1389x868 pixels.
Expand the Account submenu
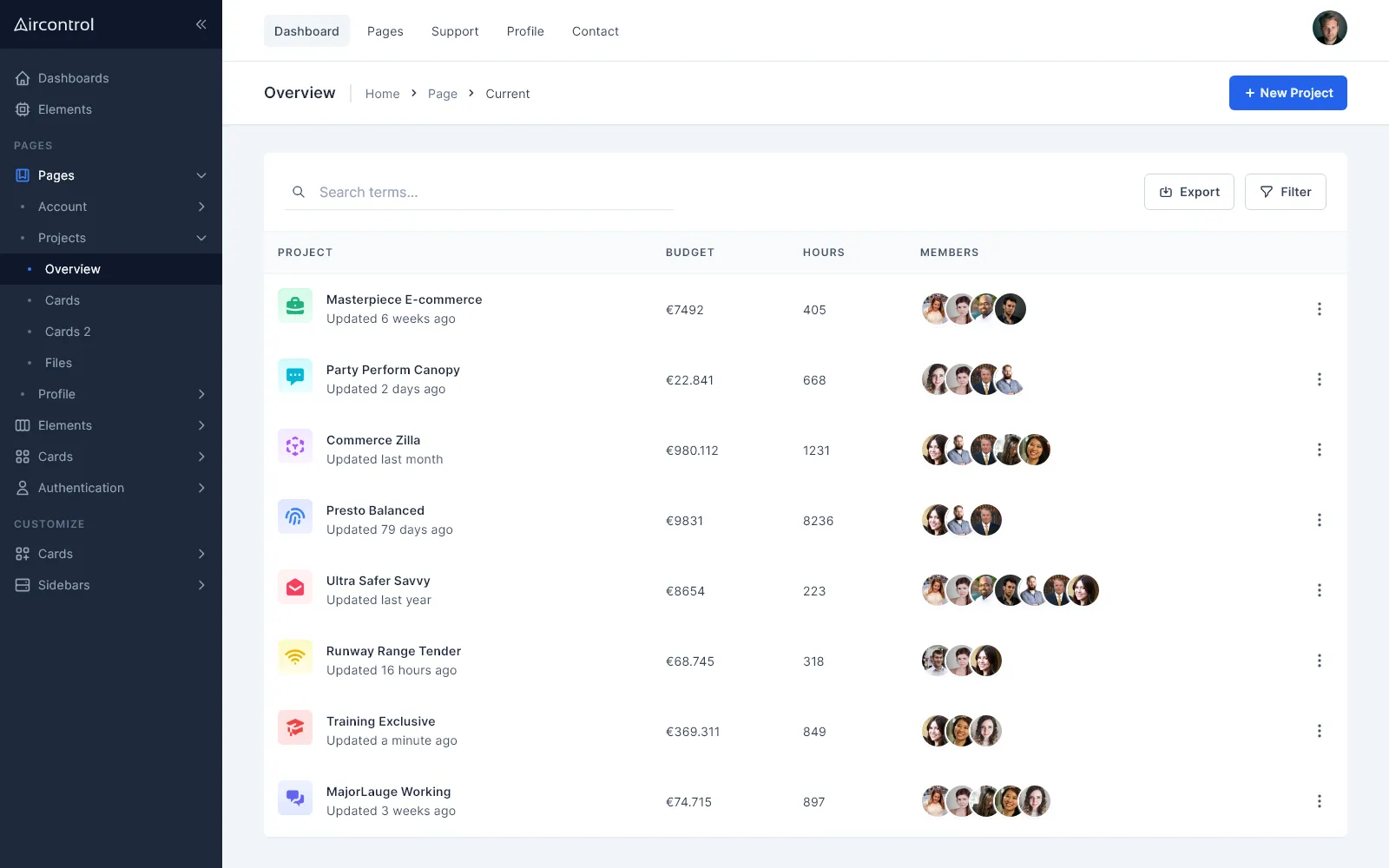[x=201, y=207]
